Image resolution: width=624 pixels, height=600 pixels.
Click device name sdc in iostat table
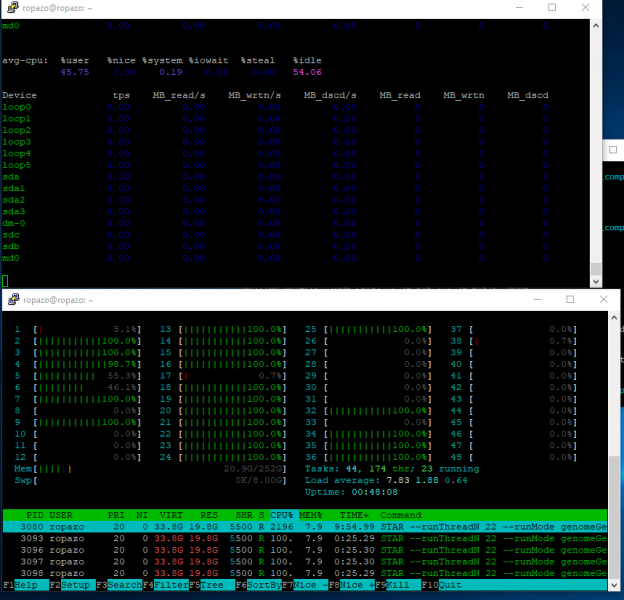click(x=11, y=235)
